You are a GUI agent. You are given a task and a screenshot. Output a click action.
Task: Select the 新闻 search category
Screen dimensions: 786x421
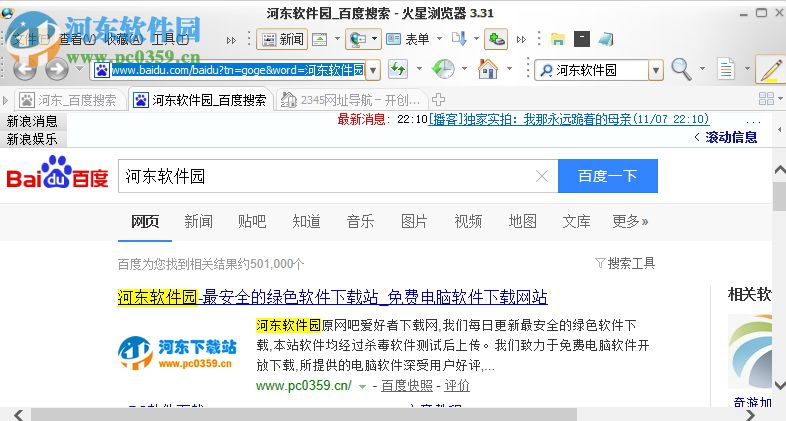(x=198, y=221)
